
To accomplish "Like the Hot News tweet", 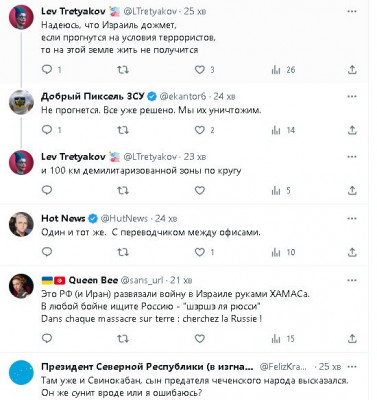I will 199,252.
